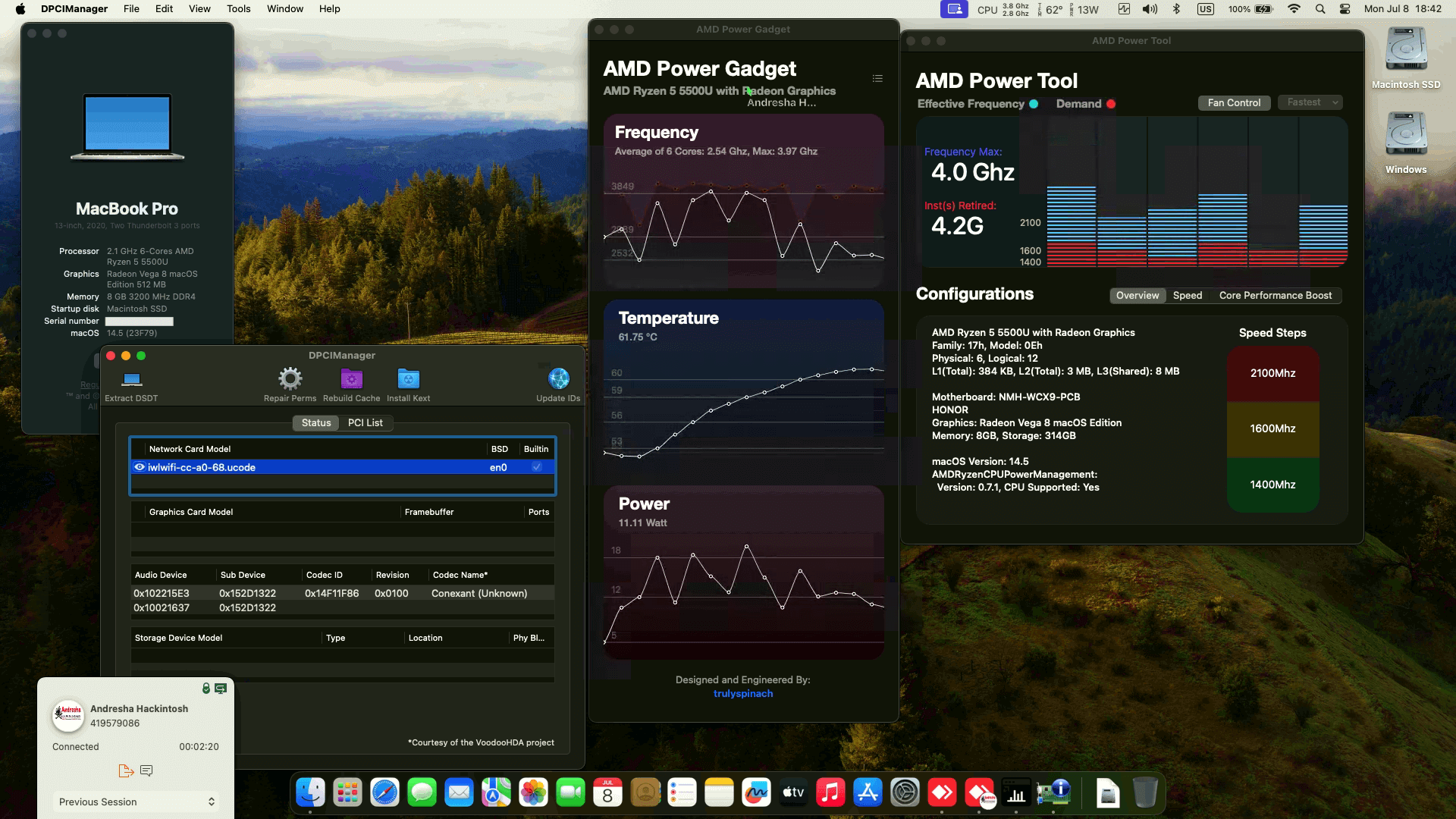The width and height of the screenshot is (1456, 819).
Task: Click the 1600Mhz speed step
Action: coord(1272,429)
